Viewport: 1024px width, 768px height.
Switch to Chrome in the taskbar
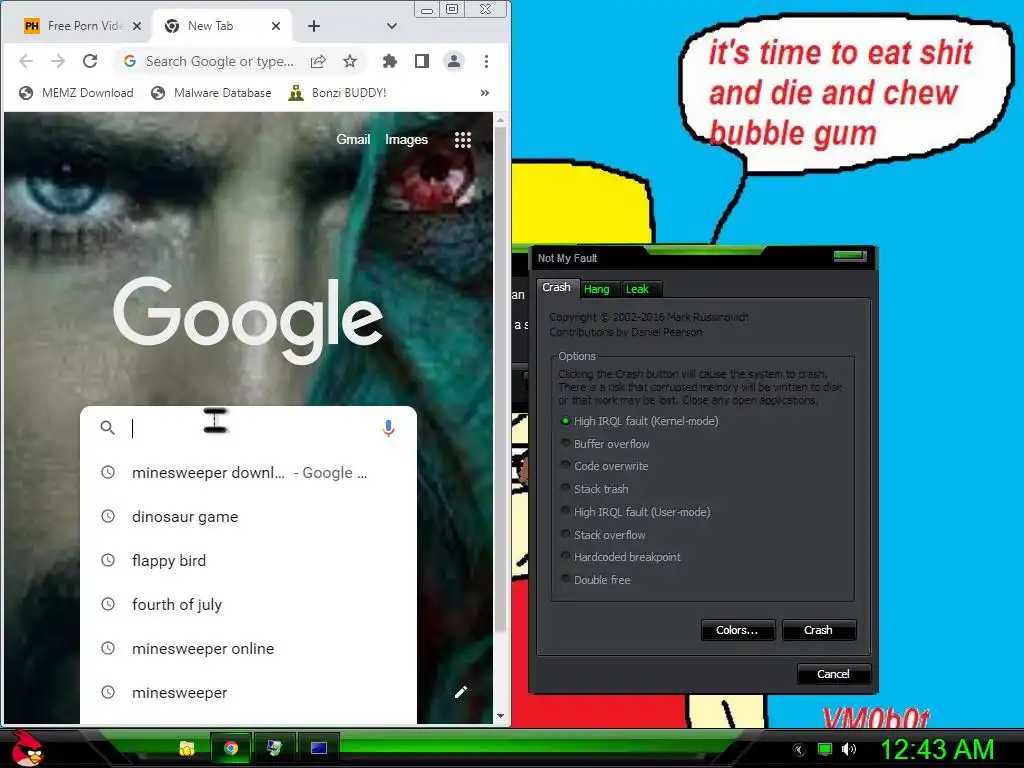click(x=231, y=748)
